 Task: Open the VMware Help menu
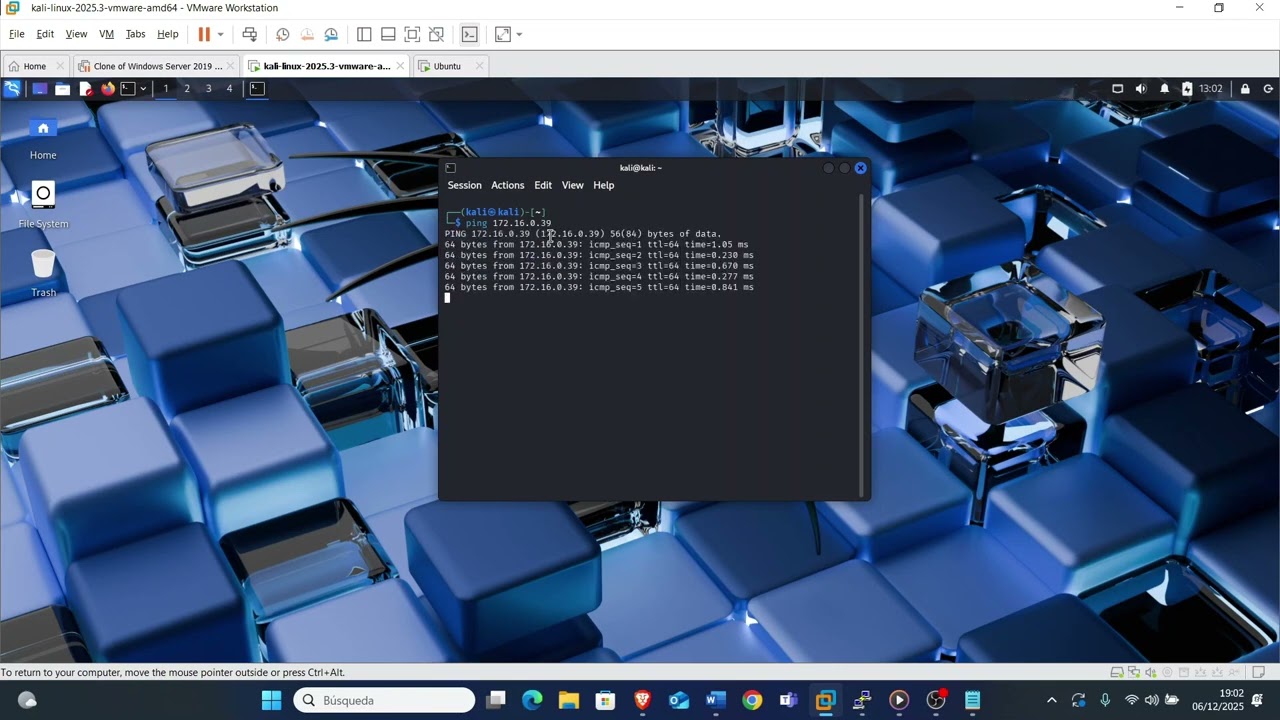pos(168,34)
